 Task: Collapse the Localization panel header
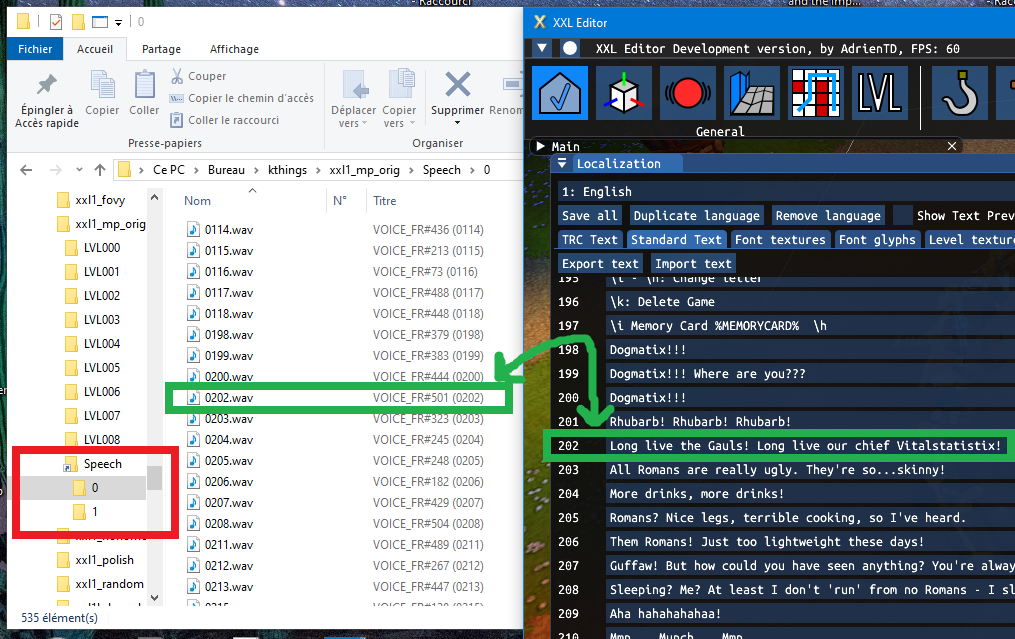(x=562, y=164)
